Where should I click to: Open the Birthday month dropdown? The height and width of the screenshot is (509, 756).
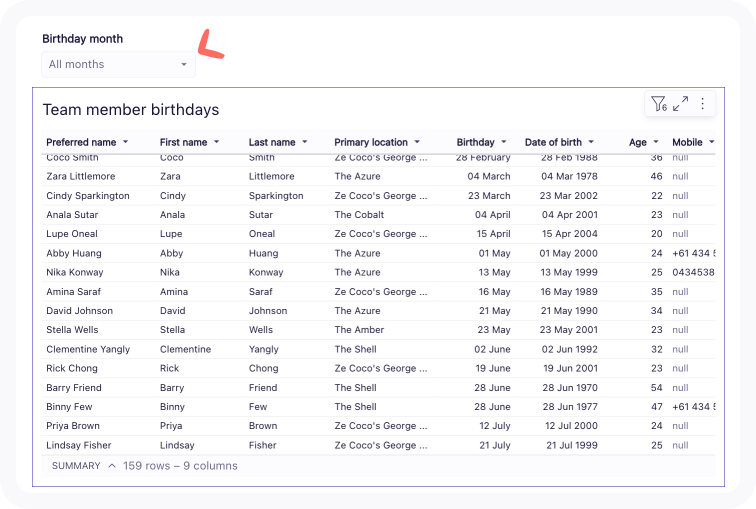point(118,64)
